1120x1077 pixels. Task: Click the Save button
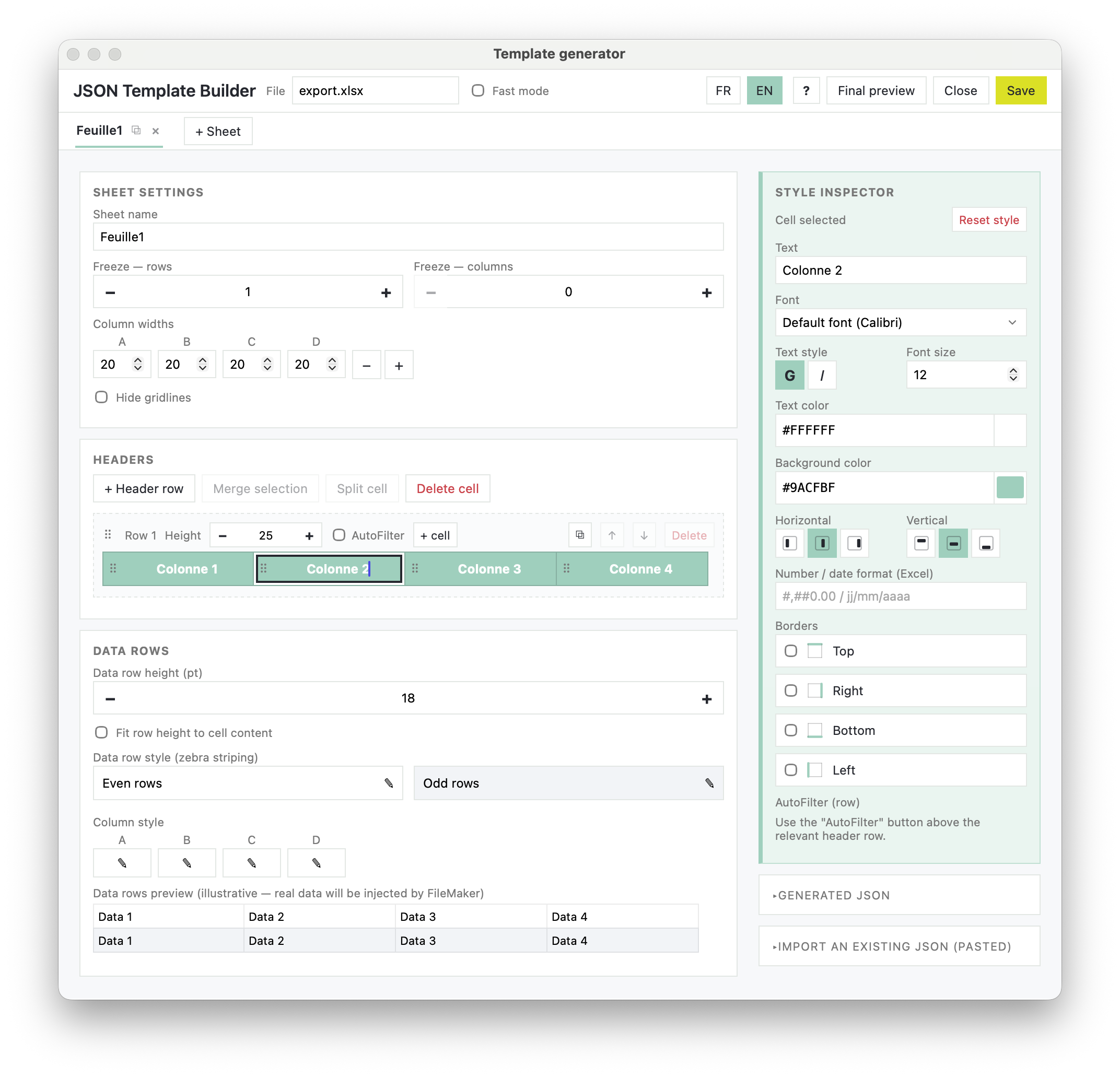(x=1021, y=91)
